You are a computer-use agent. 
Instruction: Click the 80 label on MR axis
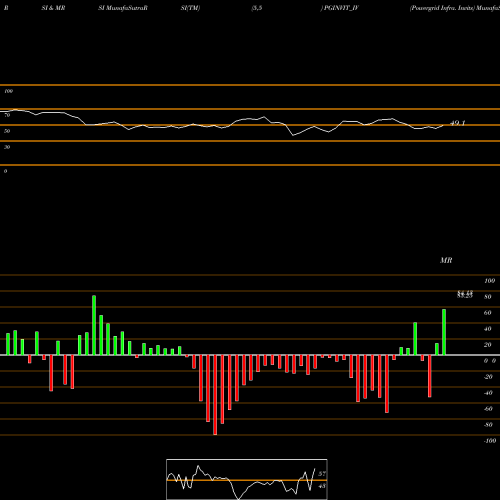pos(488,297)
